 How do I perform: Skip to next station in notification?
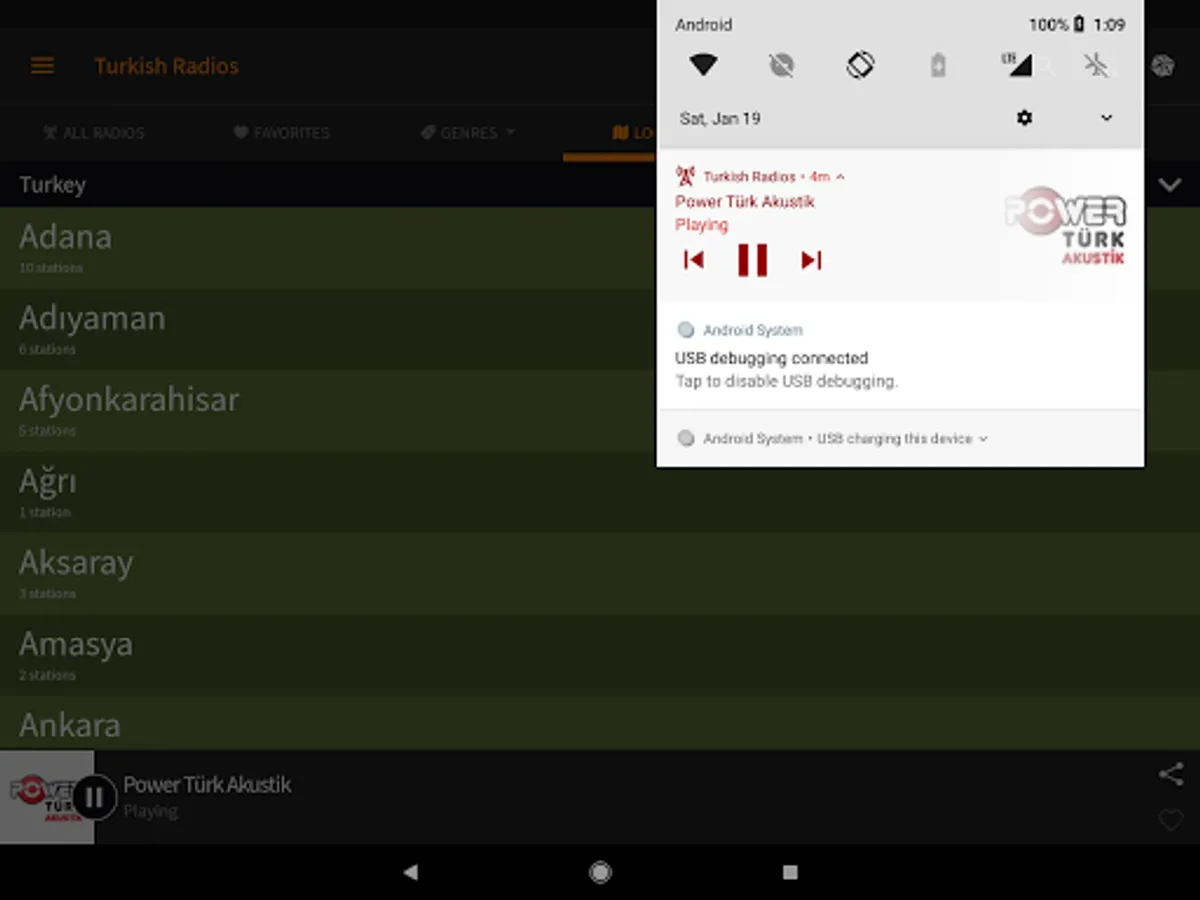pos(811,260)
